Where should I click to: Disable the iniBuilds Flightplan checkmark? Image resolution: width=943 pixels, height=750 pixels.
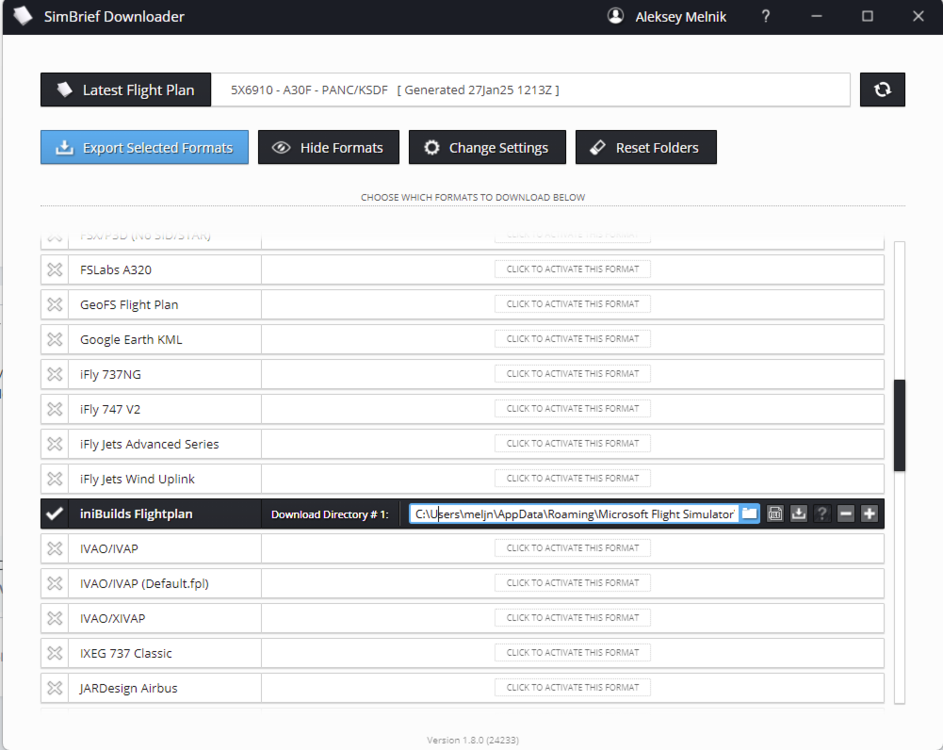point(55,514)
